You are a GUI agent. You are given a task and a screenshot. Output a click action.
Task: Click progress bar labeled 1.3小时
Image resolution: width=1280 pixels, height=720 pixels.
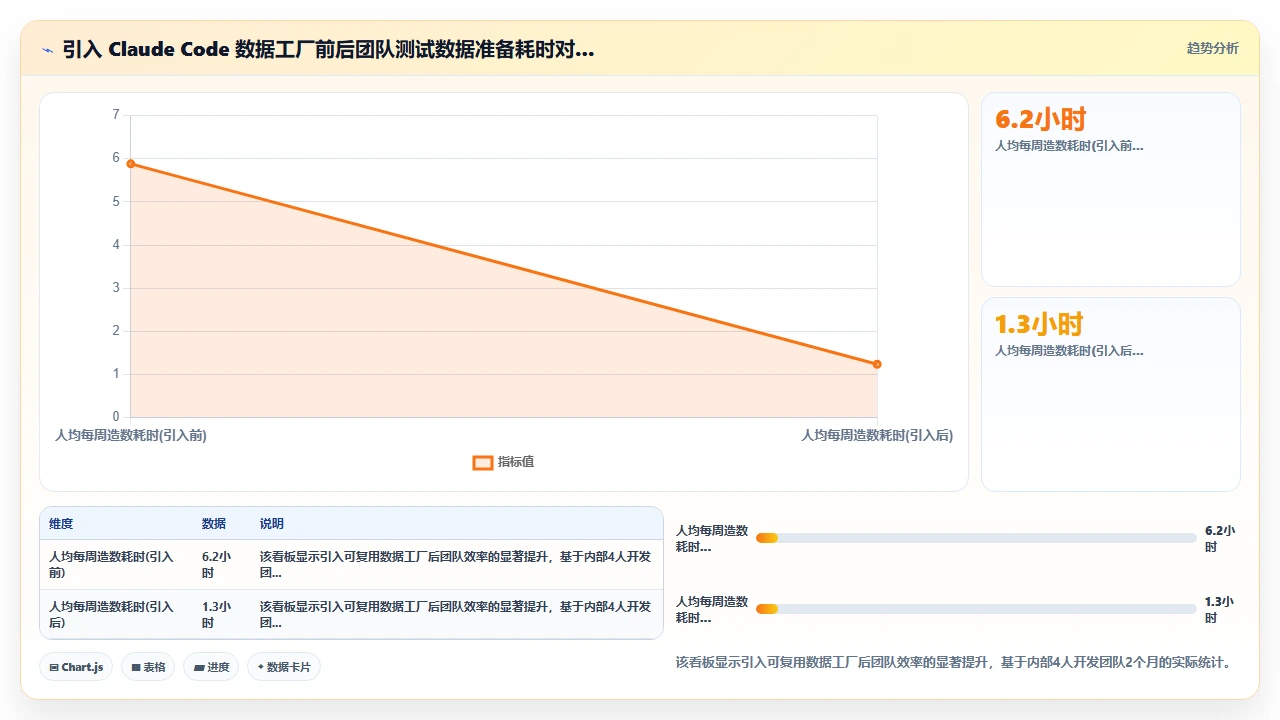[x=976, y=609]
